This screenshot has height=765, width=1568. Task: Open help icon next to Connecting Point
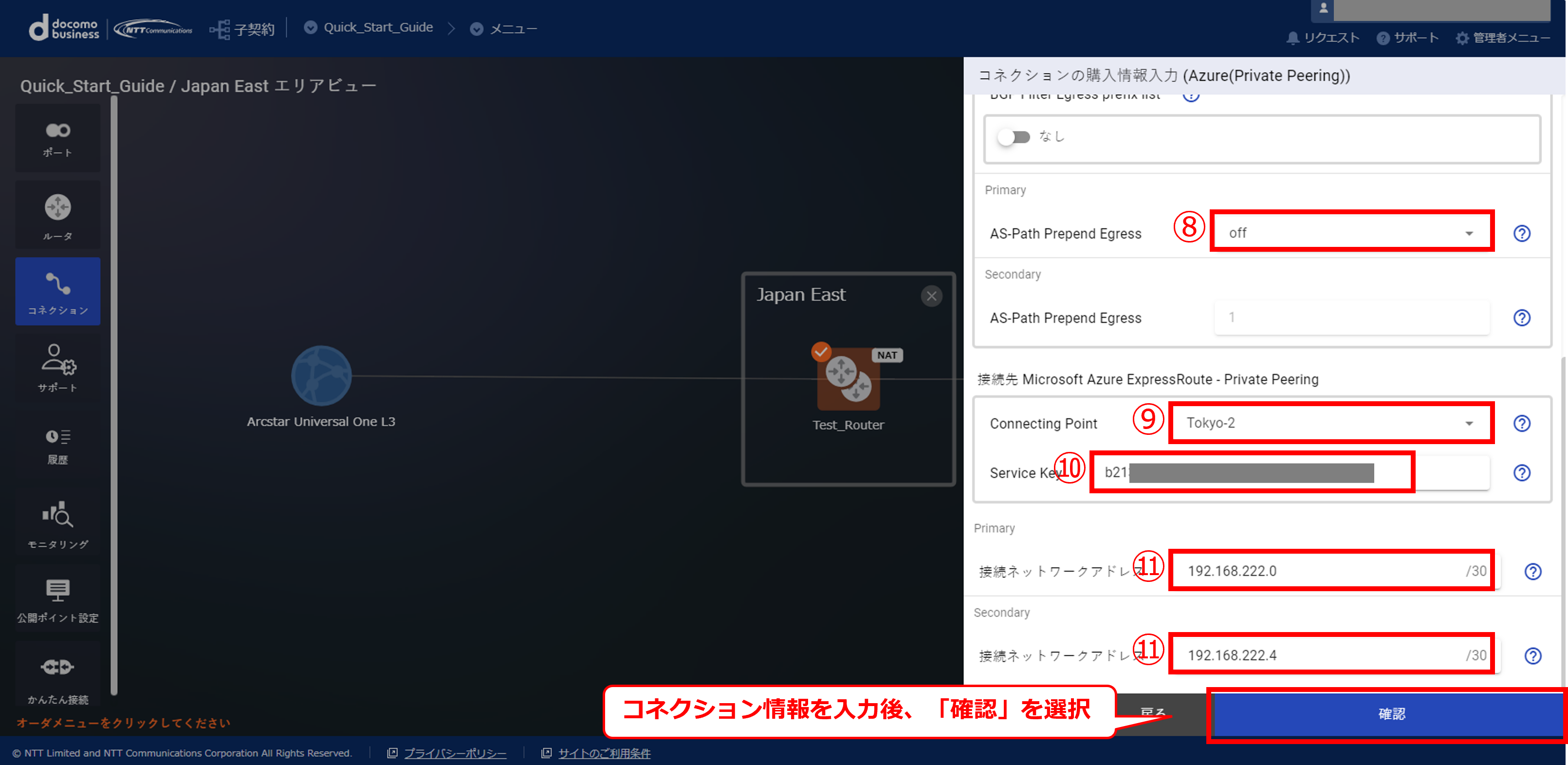tap(1522, 423)
